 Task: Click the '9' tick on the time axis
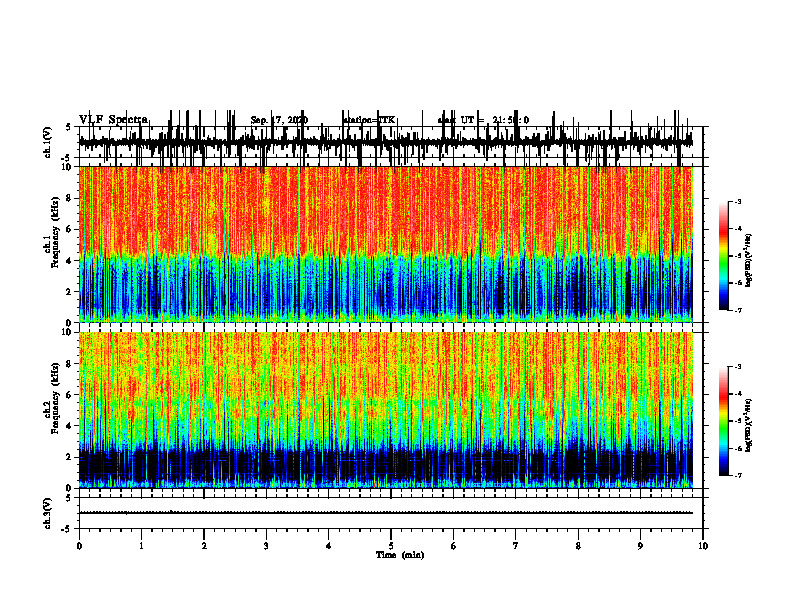(640, 546)
